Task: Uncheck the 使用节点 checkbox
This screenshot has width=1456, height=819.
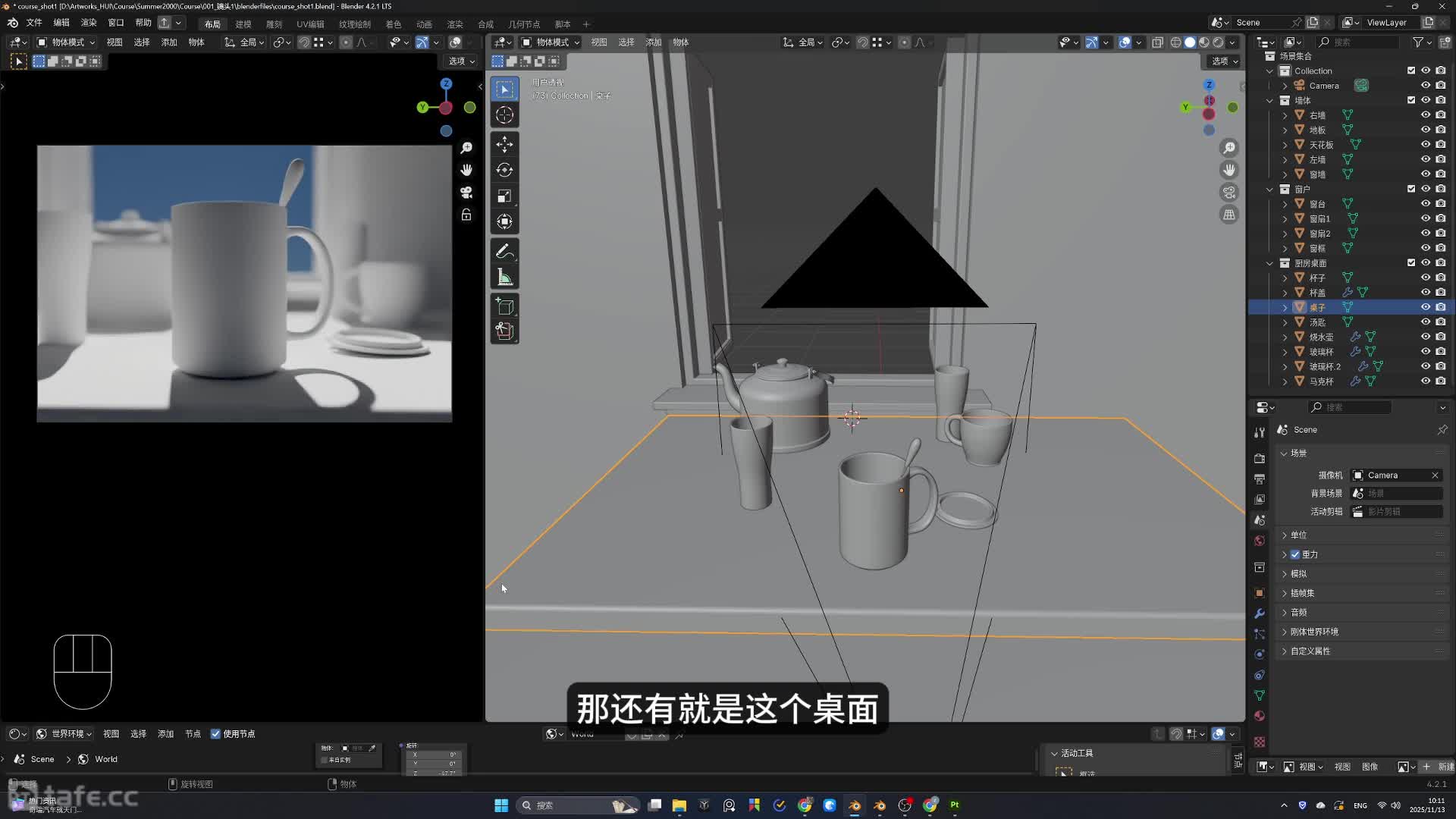Action: 215,733
